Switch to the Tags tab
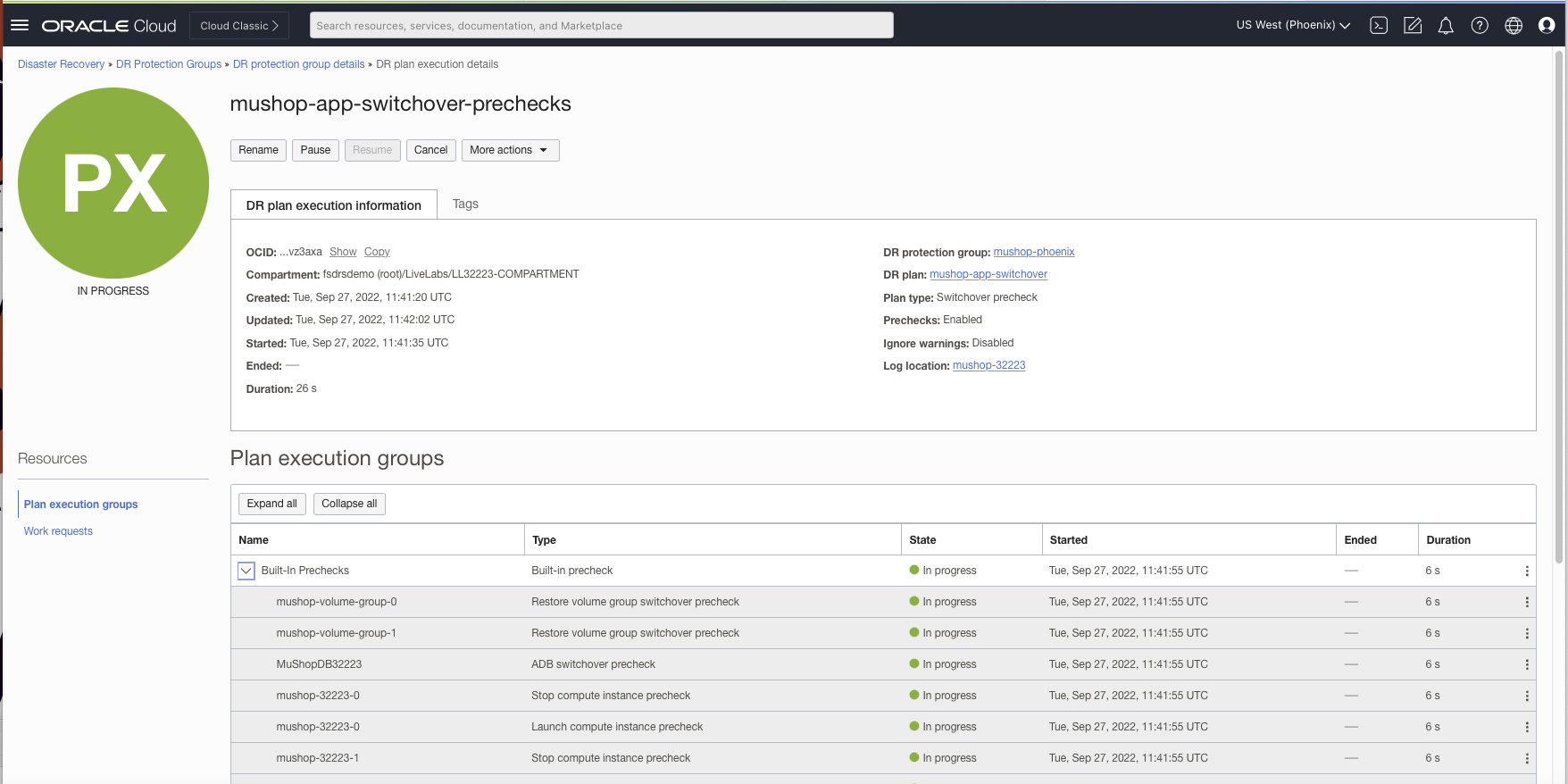The image size is (1568, 784). coord(465,204)
